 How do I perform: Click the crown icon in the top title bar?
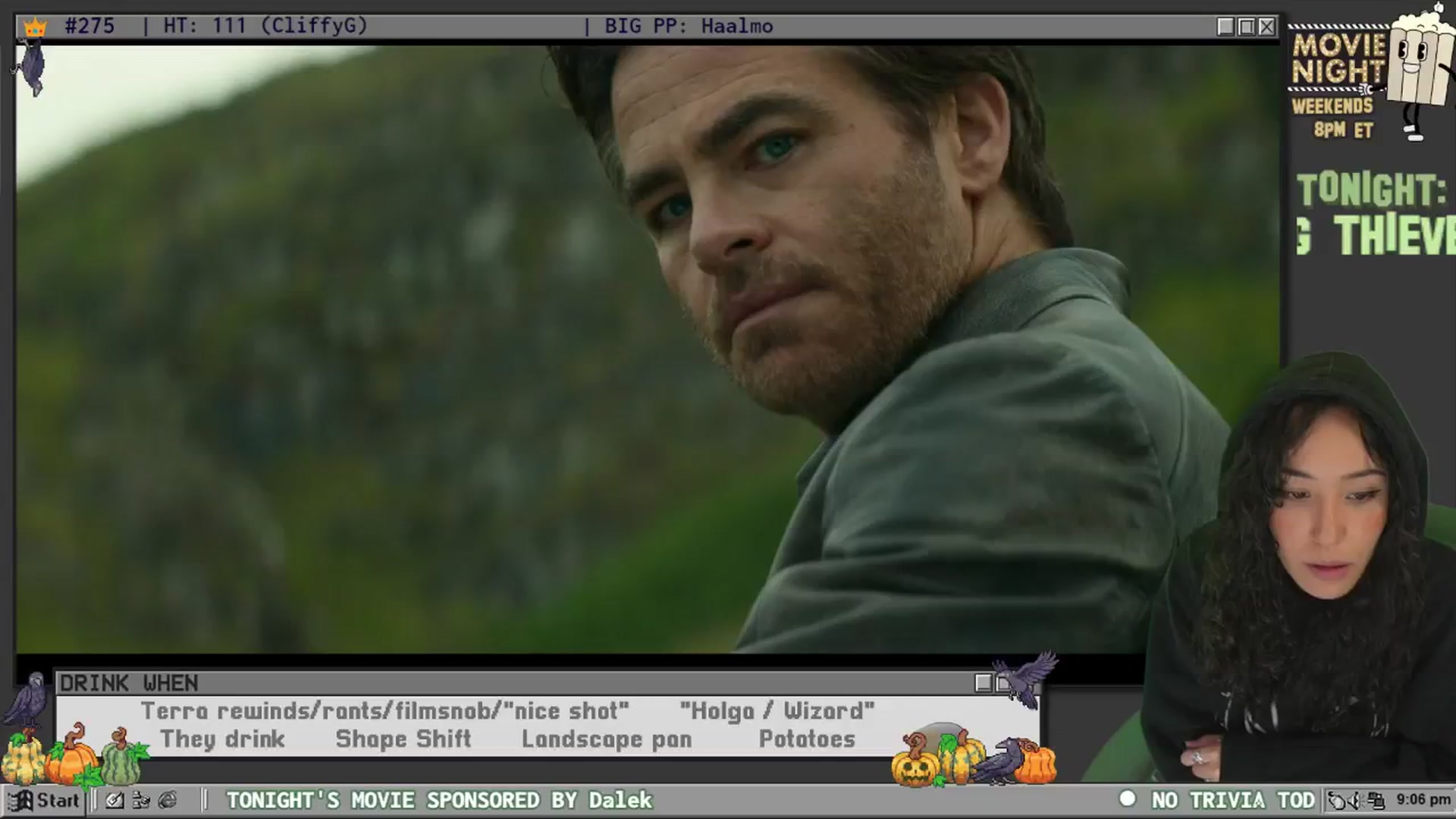click(x=35, y=27)
